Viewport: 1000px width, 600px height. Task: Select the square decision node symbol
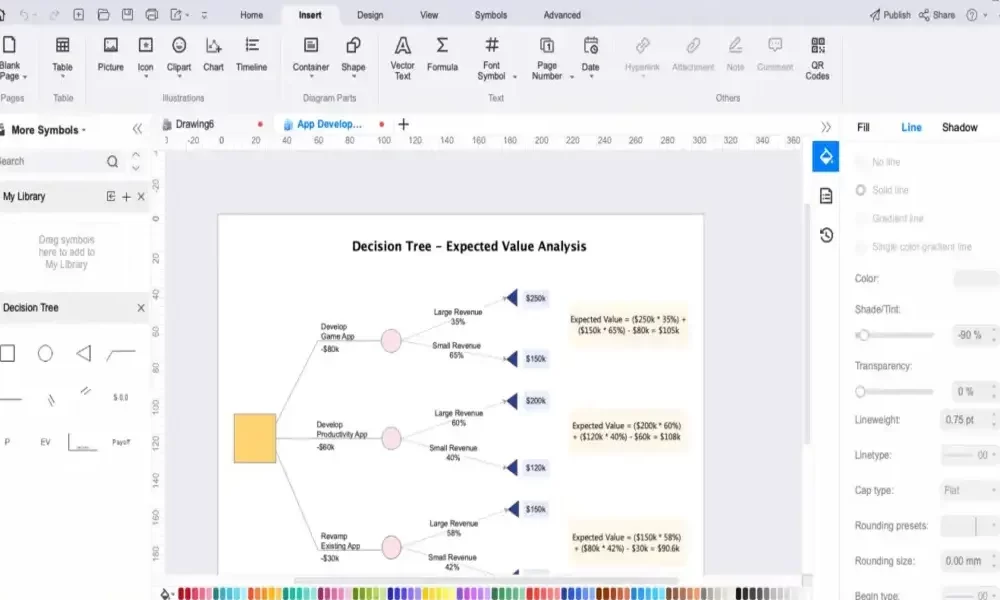pyautogui.click(x=7, y=353)
